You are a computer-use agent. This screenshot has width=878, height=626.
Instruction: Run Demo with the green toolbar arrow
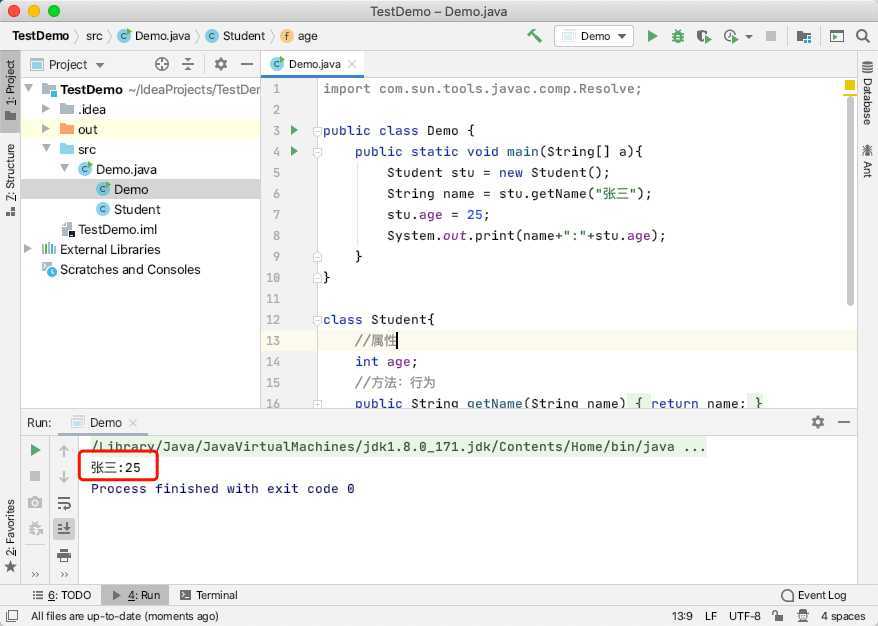tap(652, 36)
